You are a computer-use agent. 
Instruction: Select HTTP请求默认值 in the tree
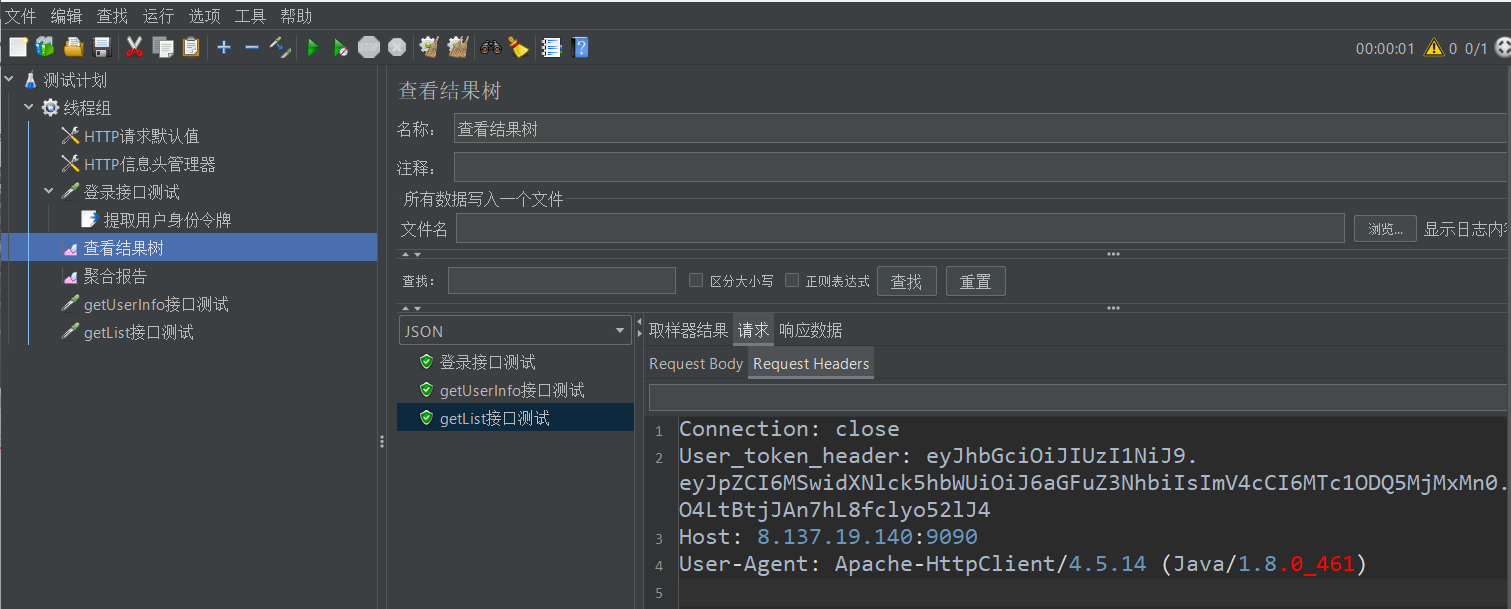(x=141, y=136)
